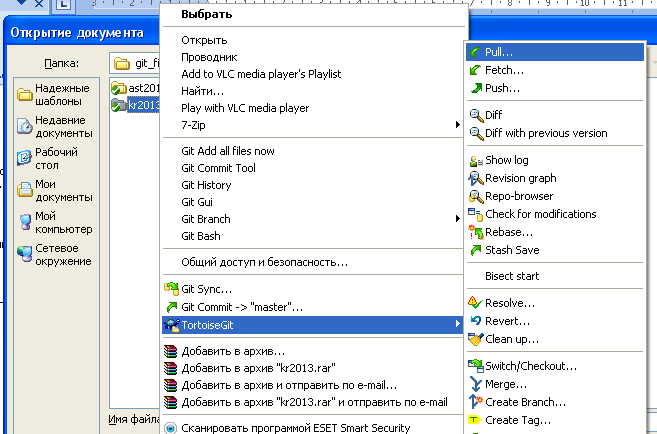The width and height of the screenshot is (657, 434).
Task: Click the Revert undo icon
Action: pos(476,321)
